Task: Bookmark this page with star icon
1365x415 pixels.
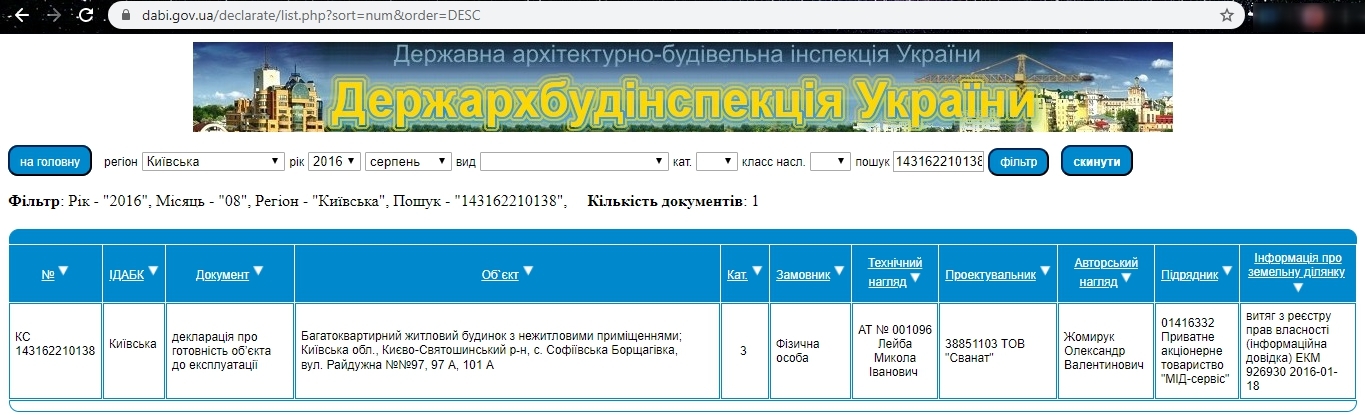Action: coord(1227,16)
